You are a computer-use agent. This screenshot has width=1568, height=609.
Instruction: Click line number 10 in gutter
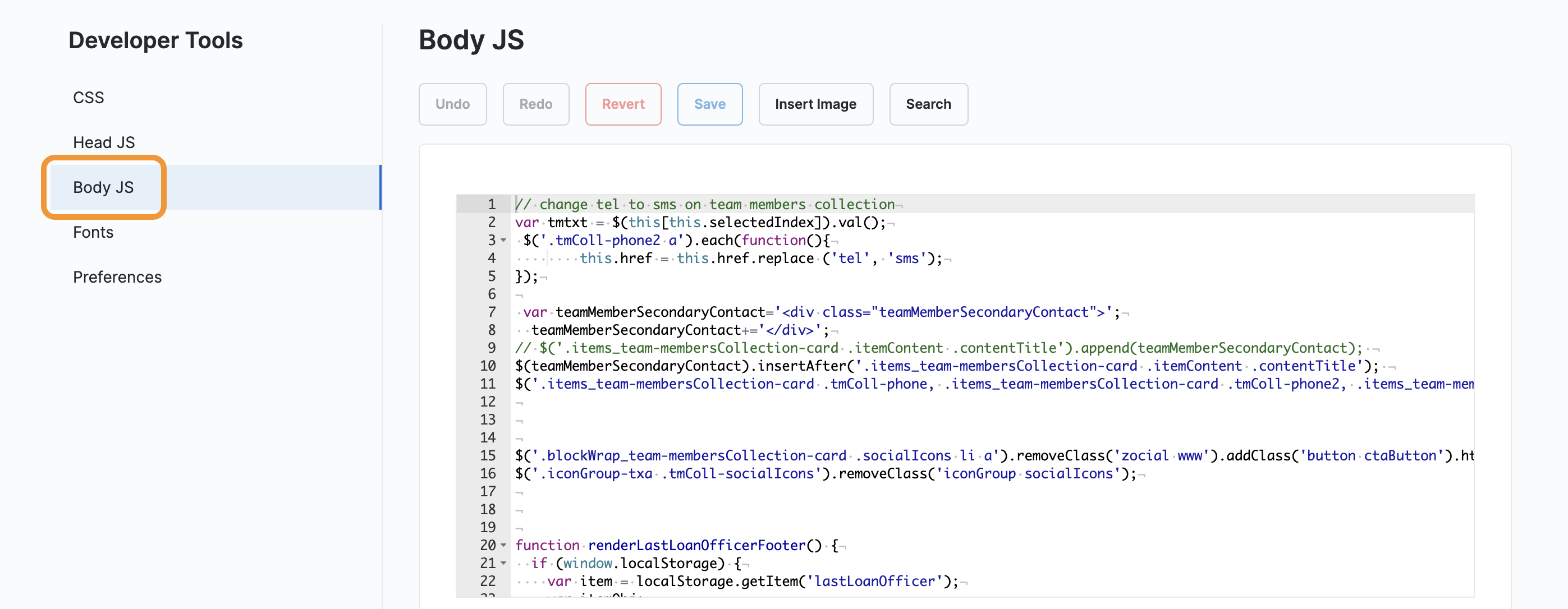[488, 366]
